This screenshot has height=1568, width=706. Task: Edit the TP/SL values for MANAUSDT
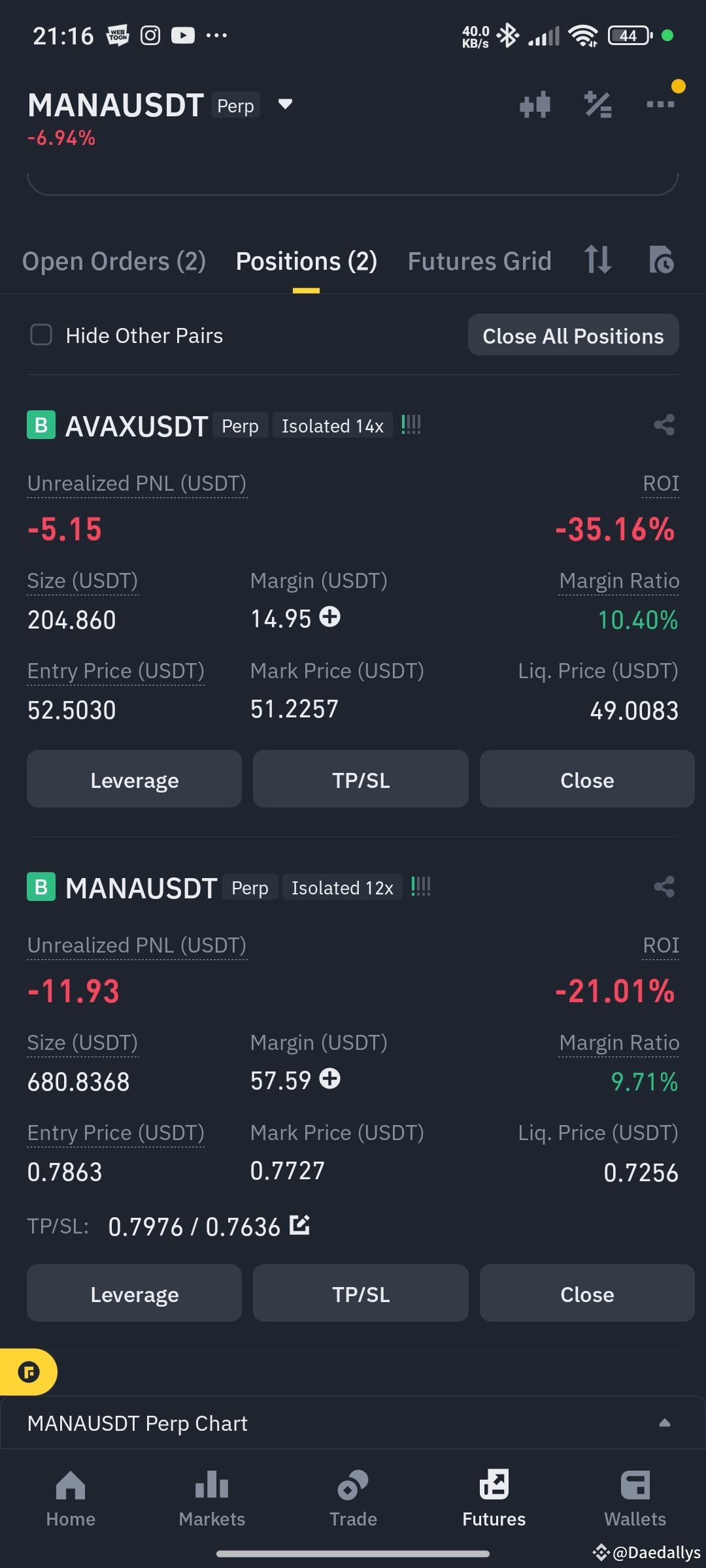pos(299,1225)
